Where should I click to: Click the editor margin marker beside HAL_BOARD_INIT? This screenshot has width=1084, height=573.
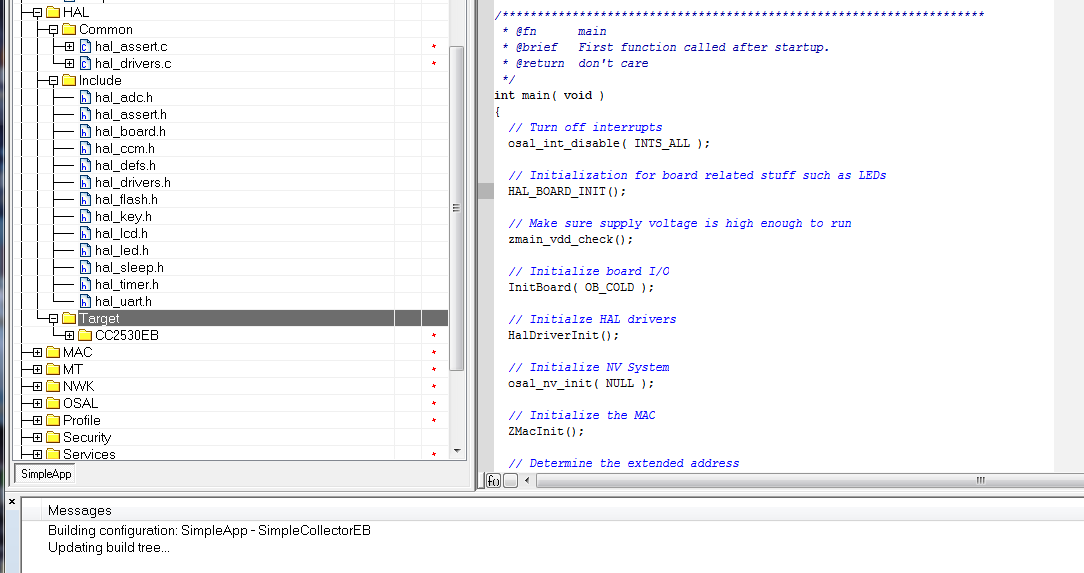486,191
